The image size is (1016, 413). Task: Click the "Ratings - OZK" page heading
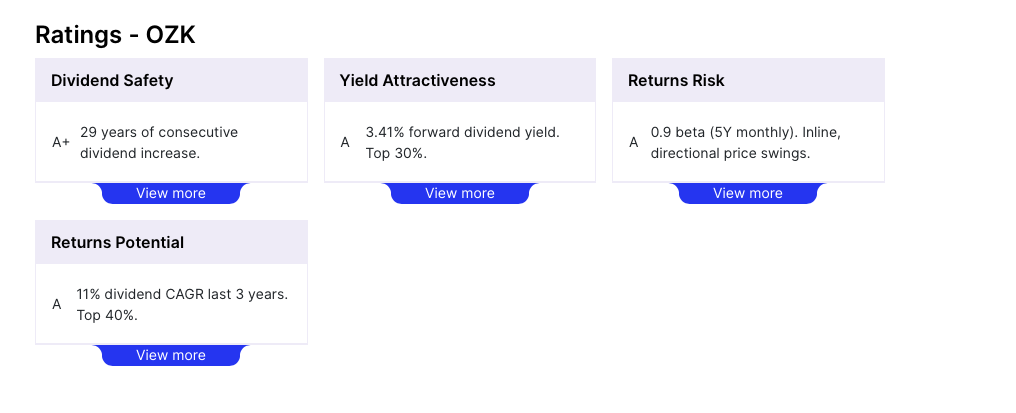point(115,35)
